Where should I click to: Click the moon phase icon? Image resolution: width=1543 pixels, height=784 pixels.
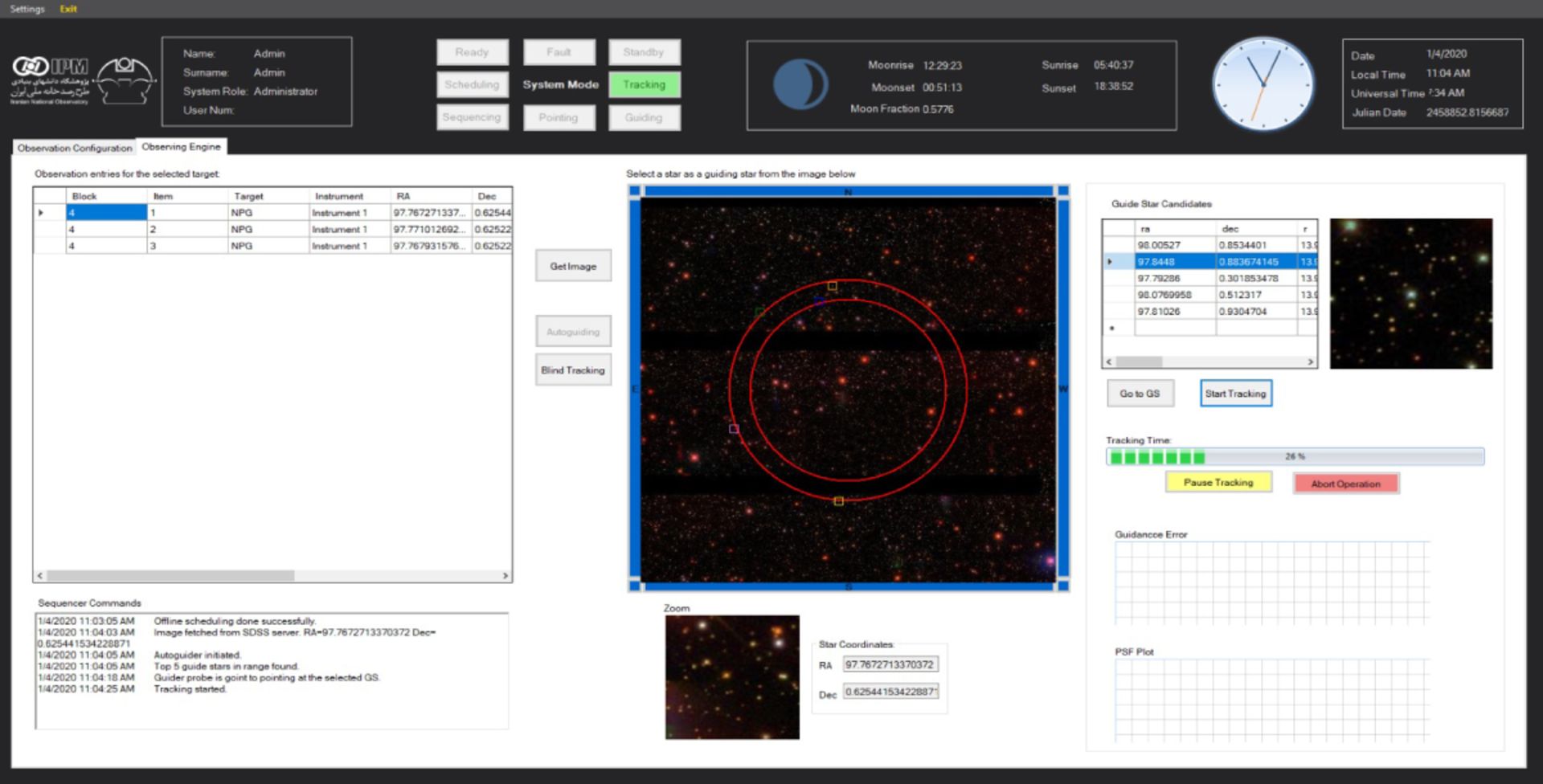tap(800, 84)
